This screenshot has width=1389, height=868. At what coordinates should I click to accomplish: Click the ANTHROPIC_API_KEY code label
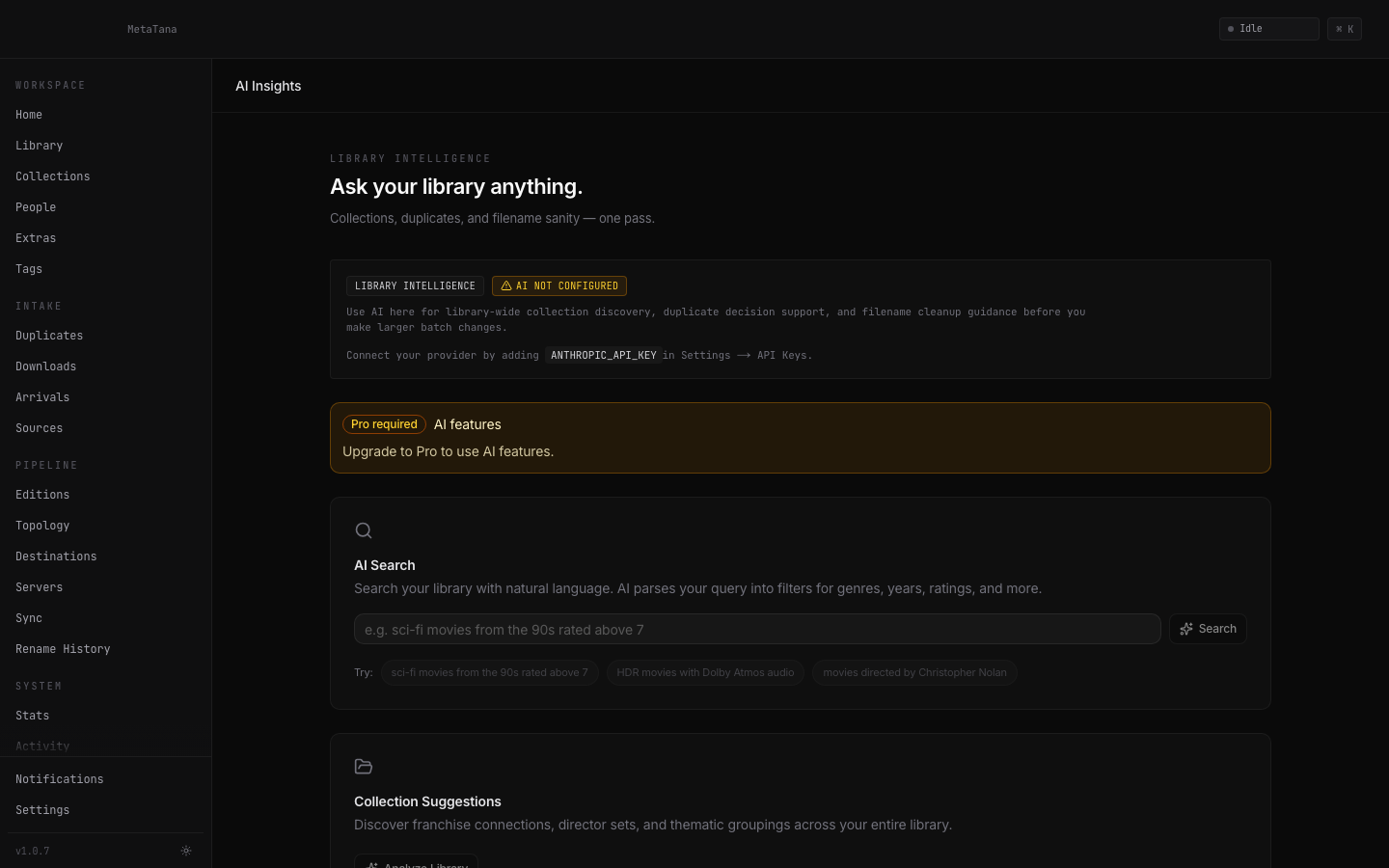click(603, 355)
